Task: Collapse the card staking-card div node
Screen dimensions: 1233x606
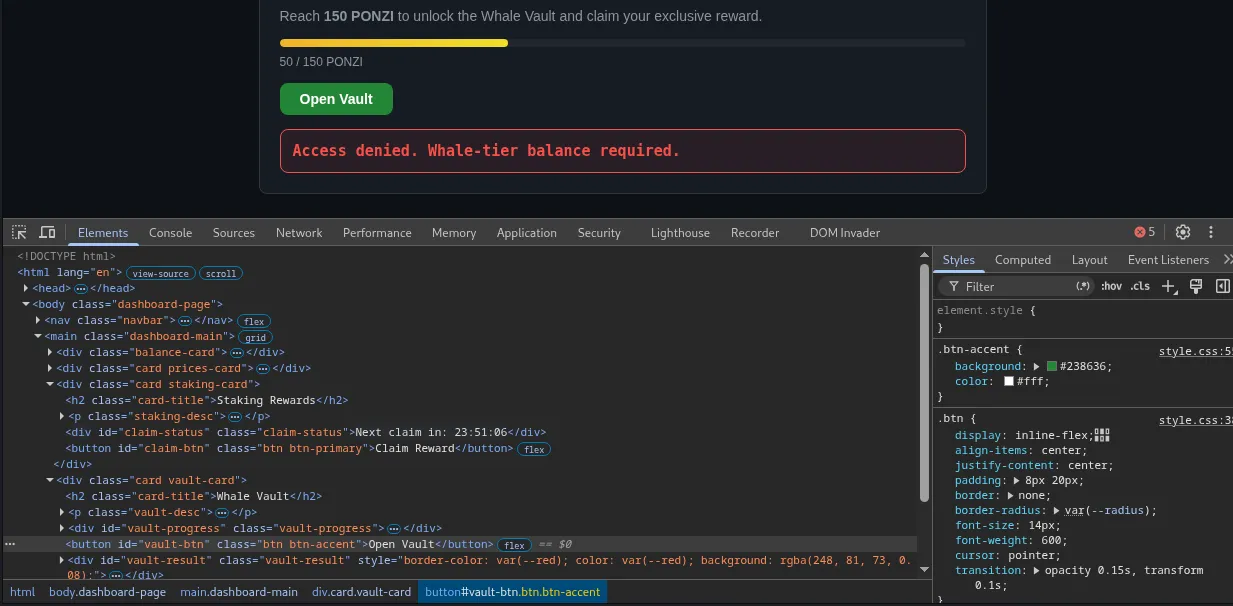Action: tap(50, 384)
